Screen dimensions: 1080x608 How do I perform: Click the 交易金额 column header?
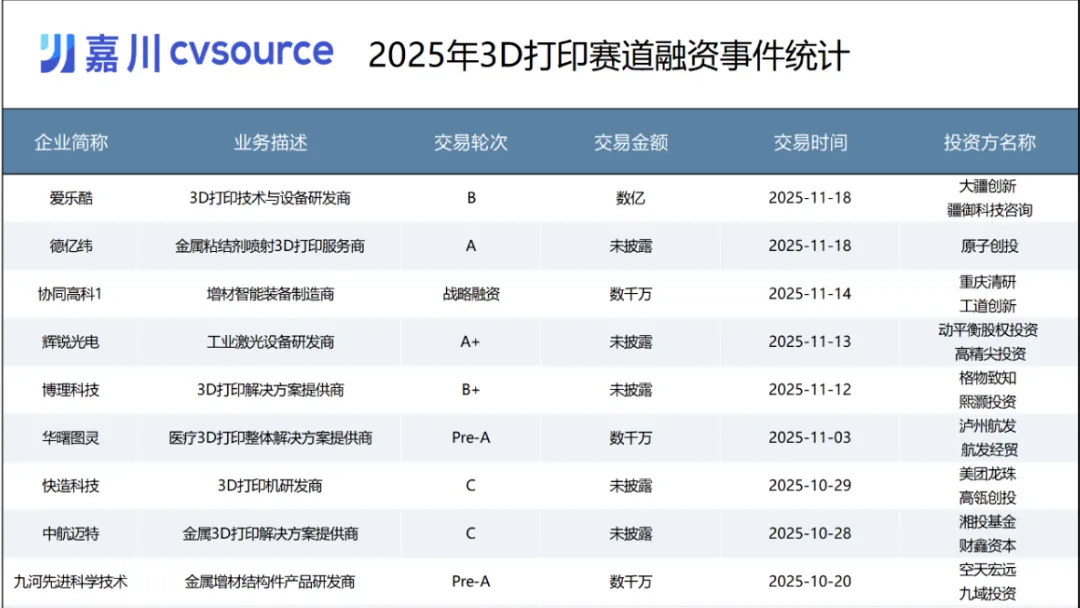[x=631, y=143]
